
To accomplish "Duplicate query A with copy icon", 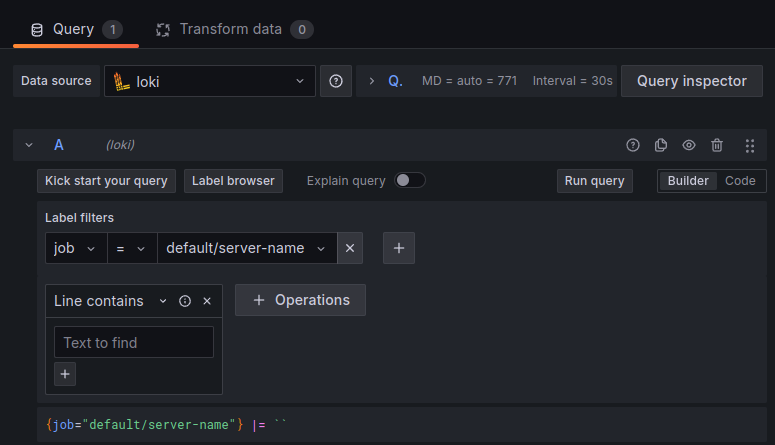I will point(661,145).
